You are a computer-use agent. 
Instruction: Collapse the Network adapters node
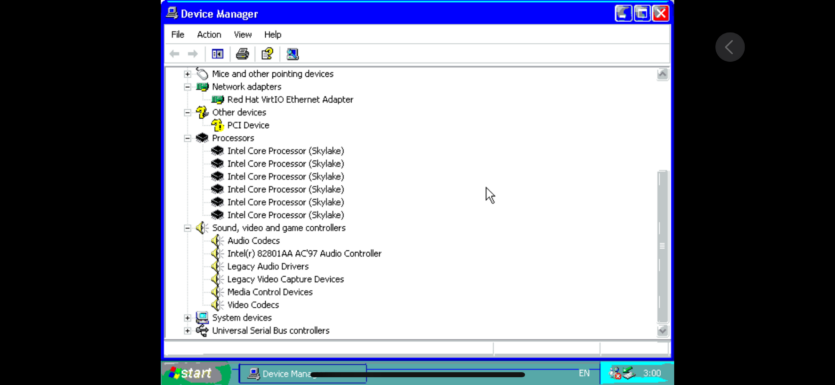[187, 87]
